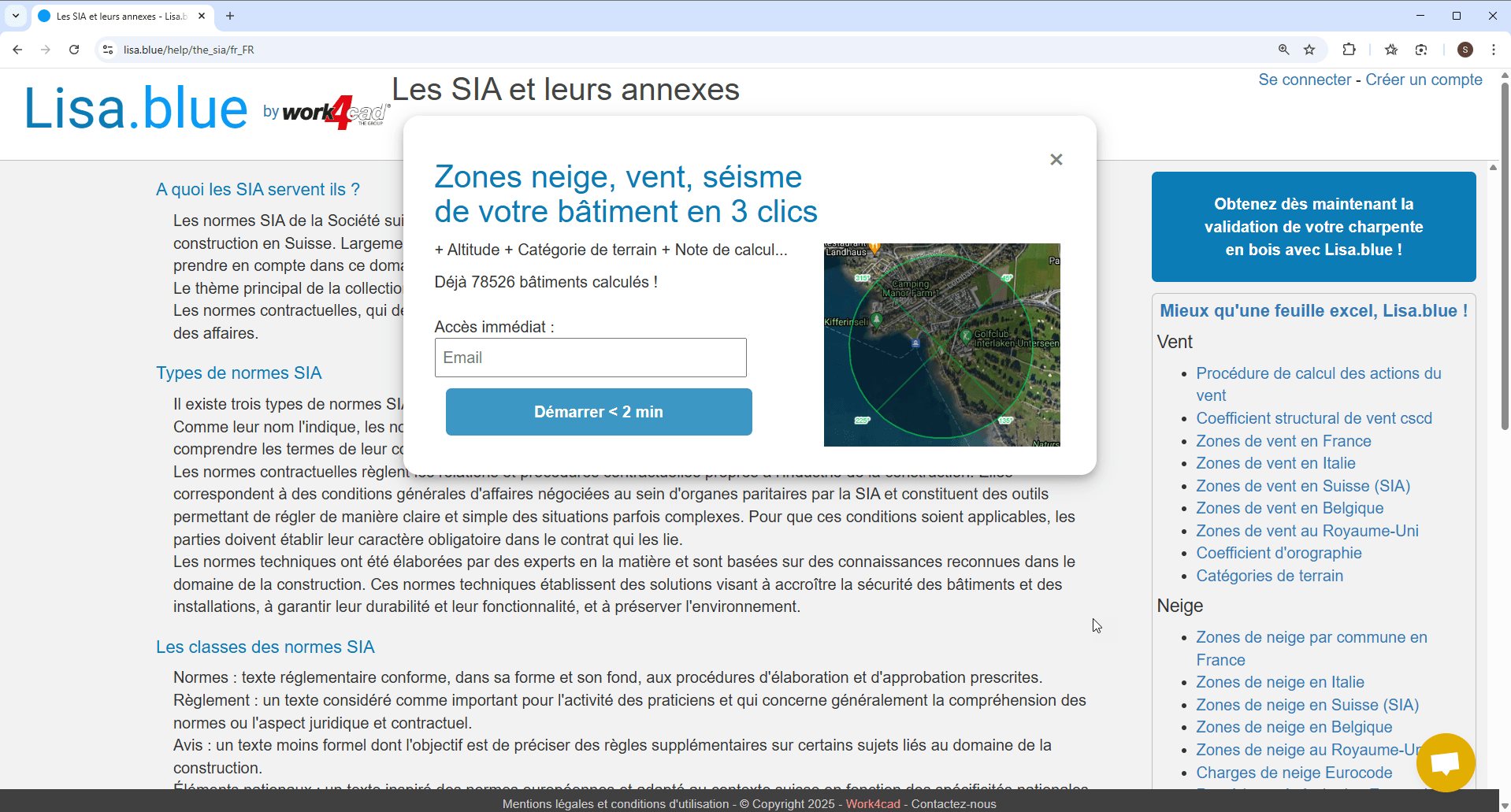The width and height of the screenshot is (1511, 812).
Task: Open Zones de neige en Suisse (SIA) link
Action: [1307, 705]
